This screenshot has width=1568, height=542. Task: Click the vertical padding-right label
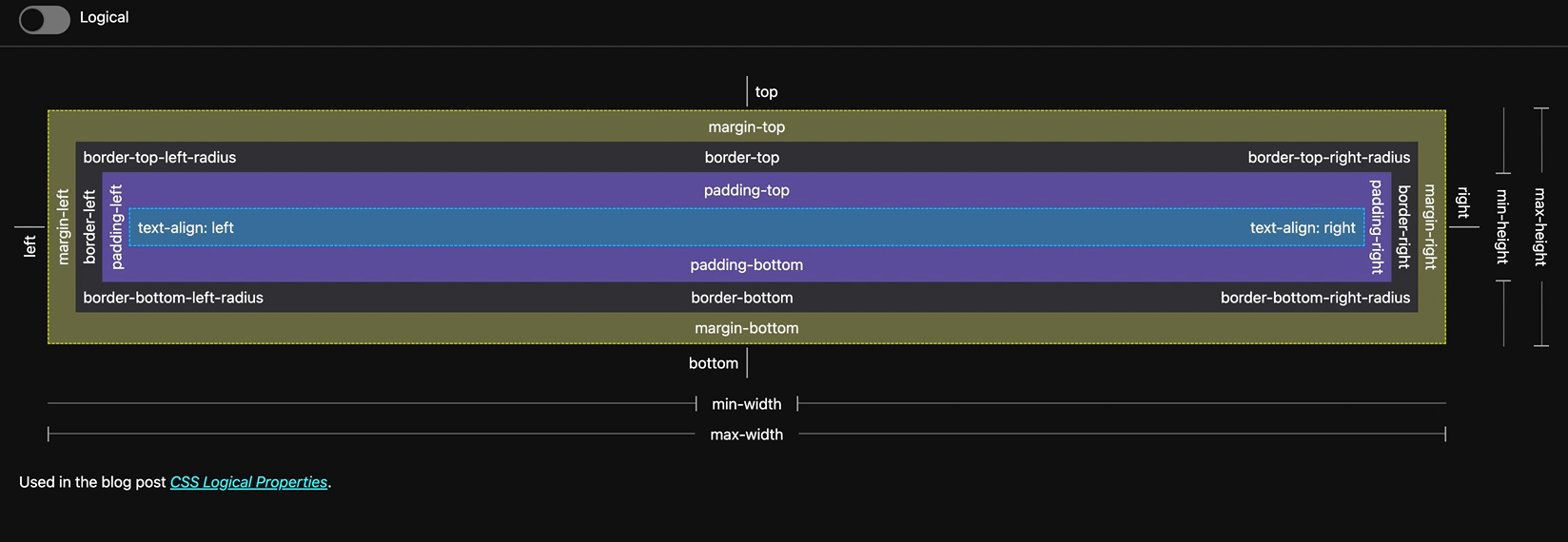click(x=1376, y=226)
